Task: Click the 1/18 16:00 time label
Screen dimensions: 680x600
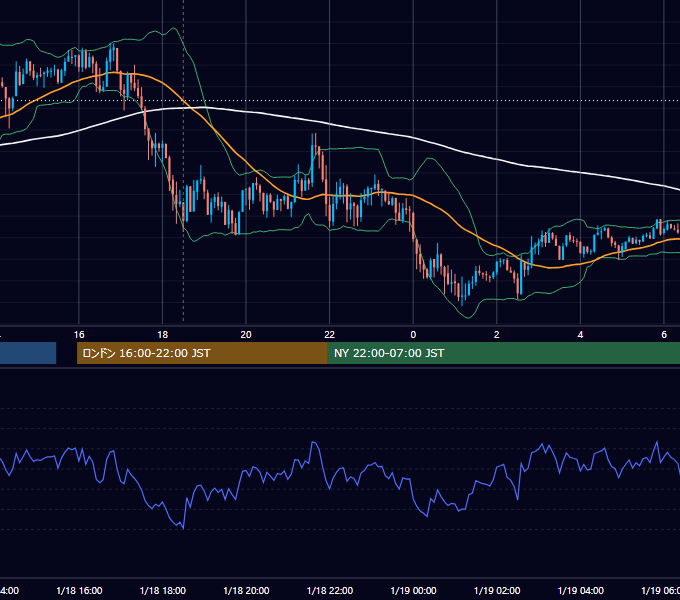Action: [x=79, y=590]
